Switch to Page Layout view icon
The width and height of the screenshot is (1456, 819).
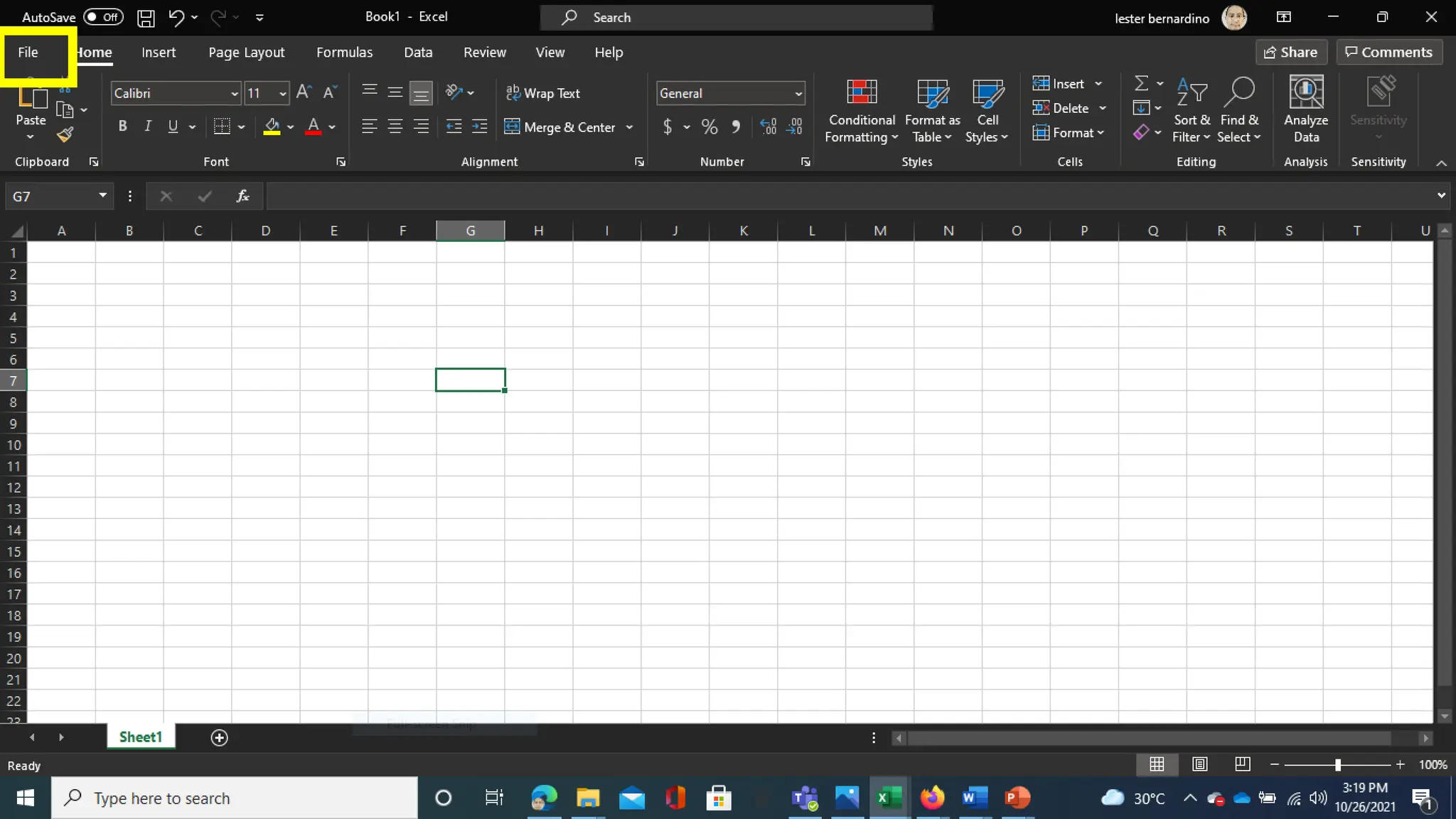(x=1199, y=764)
